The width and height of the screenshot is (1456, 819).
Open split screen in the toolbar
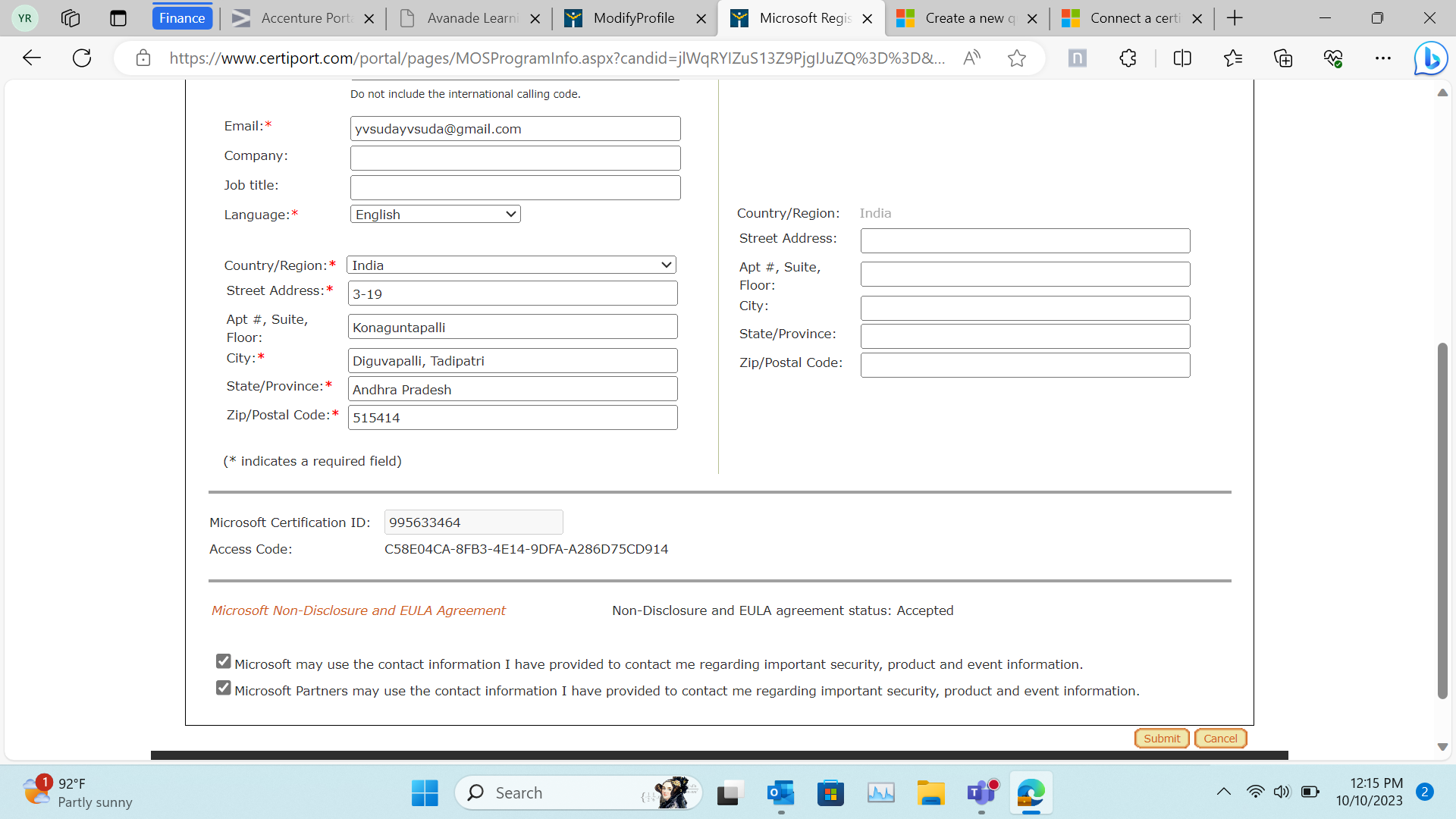point(1182,58)
